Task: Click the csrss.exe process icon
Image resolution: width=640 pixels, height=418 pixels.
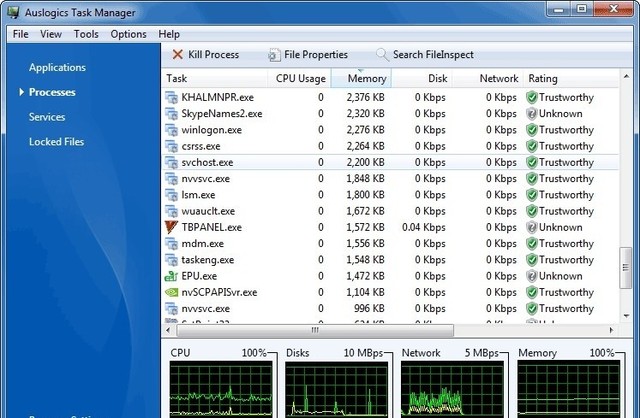Action: (171, 146)
